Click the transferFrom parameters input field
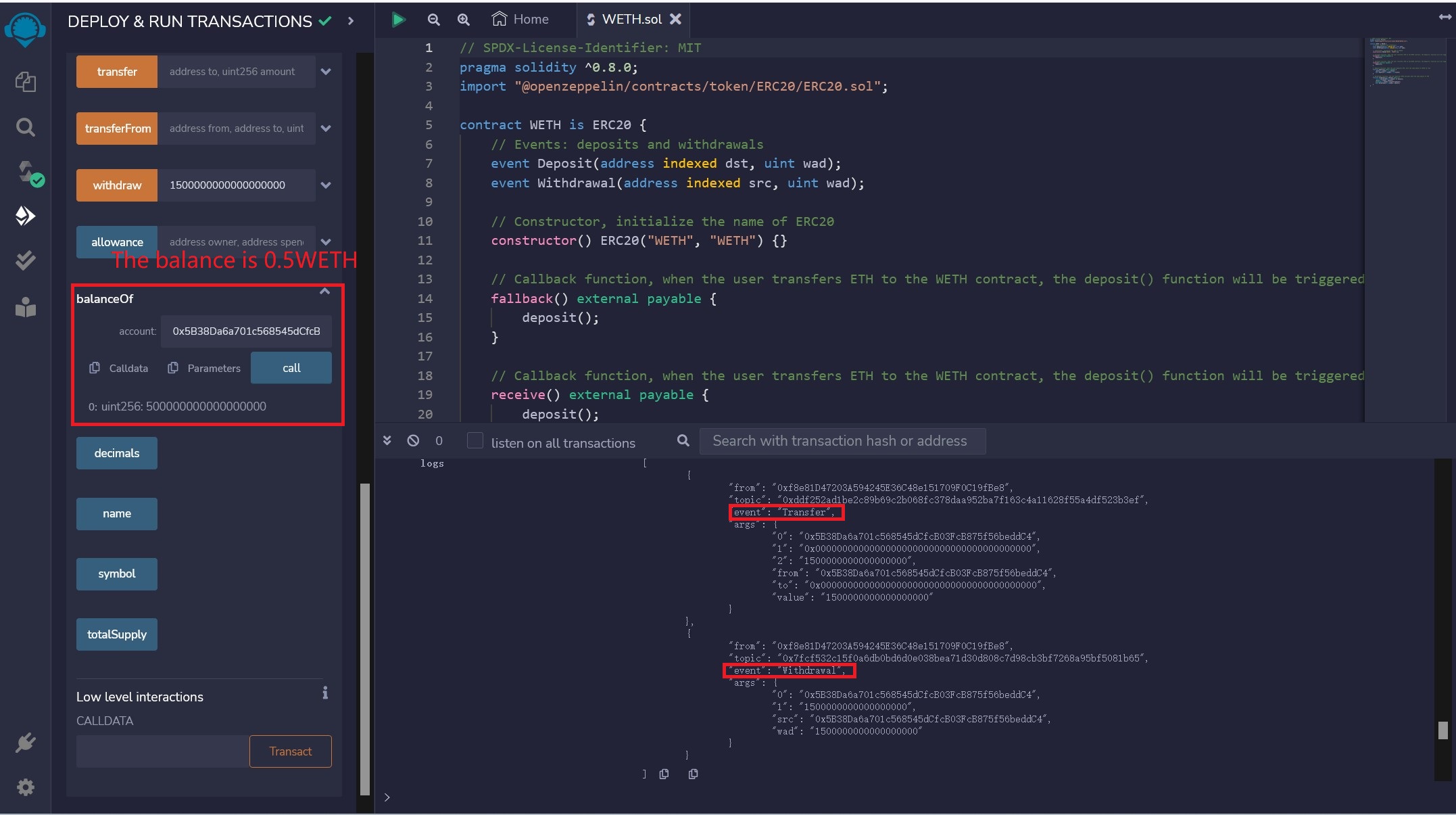The height and width of the screenshot is (815, 1456). pos(237,129)
